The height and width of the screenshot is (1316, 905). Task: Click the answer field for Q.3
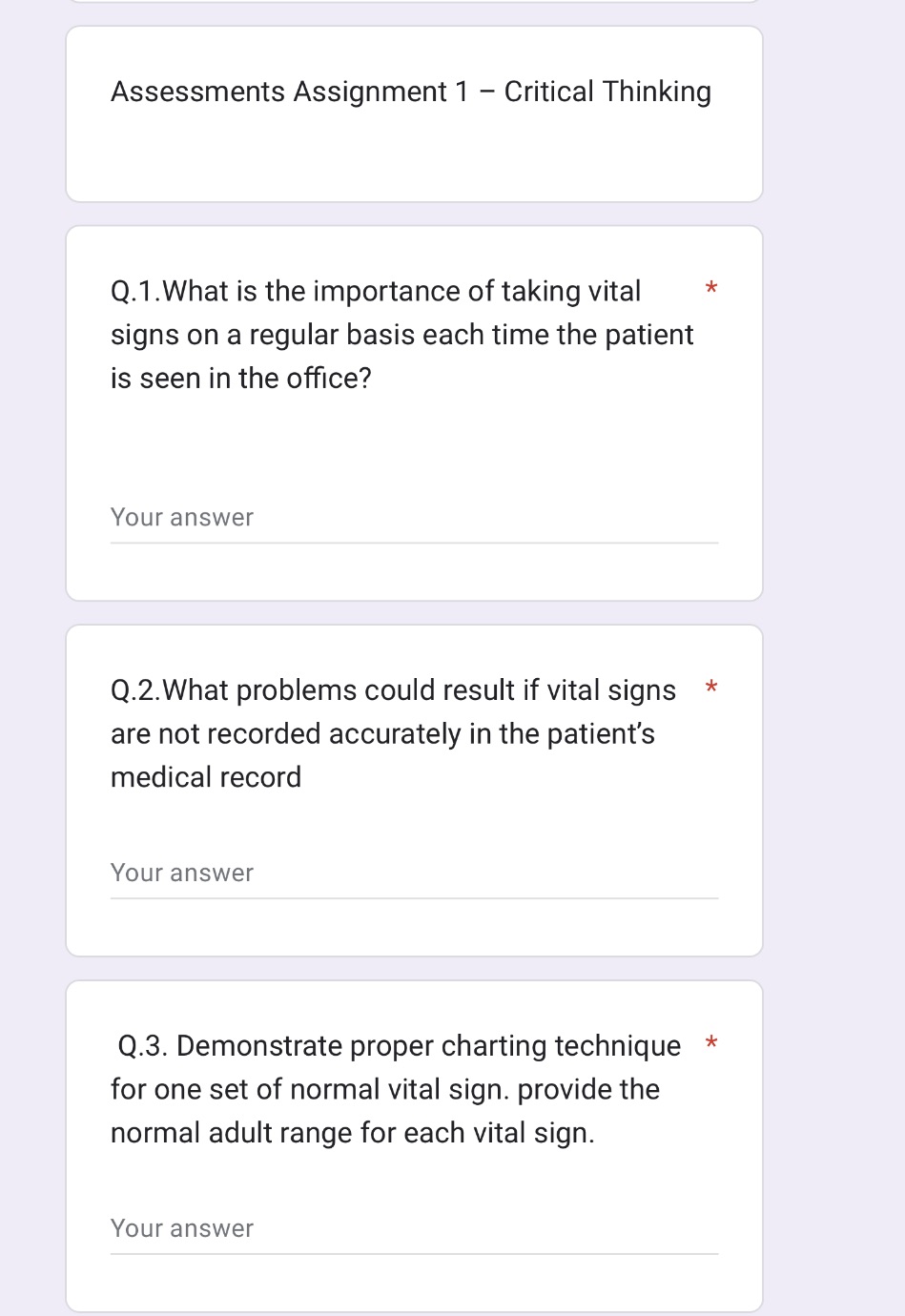[x=414, y=1228]
